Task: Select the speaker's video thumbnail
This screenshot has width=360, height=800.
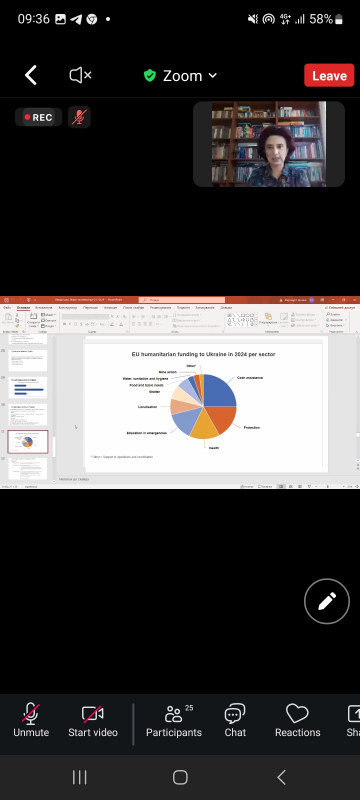Action: pyautogui.click(x=269, y=144)
